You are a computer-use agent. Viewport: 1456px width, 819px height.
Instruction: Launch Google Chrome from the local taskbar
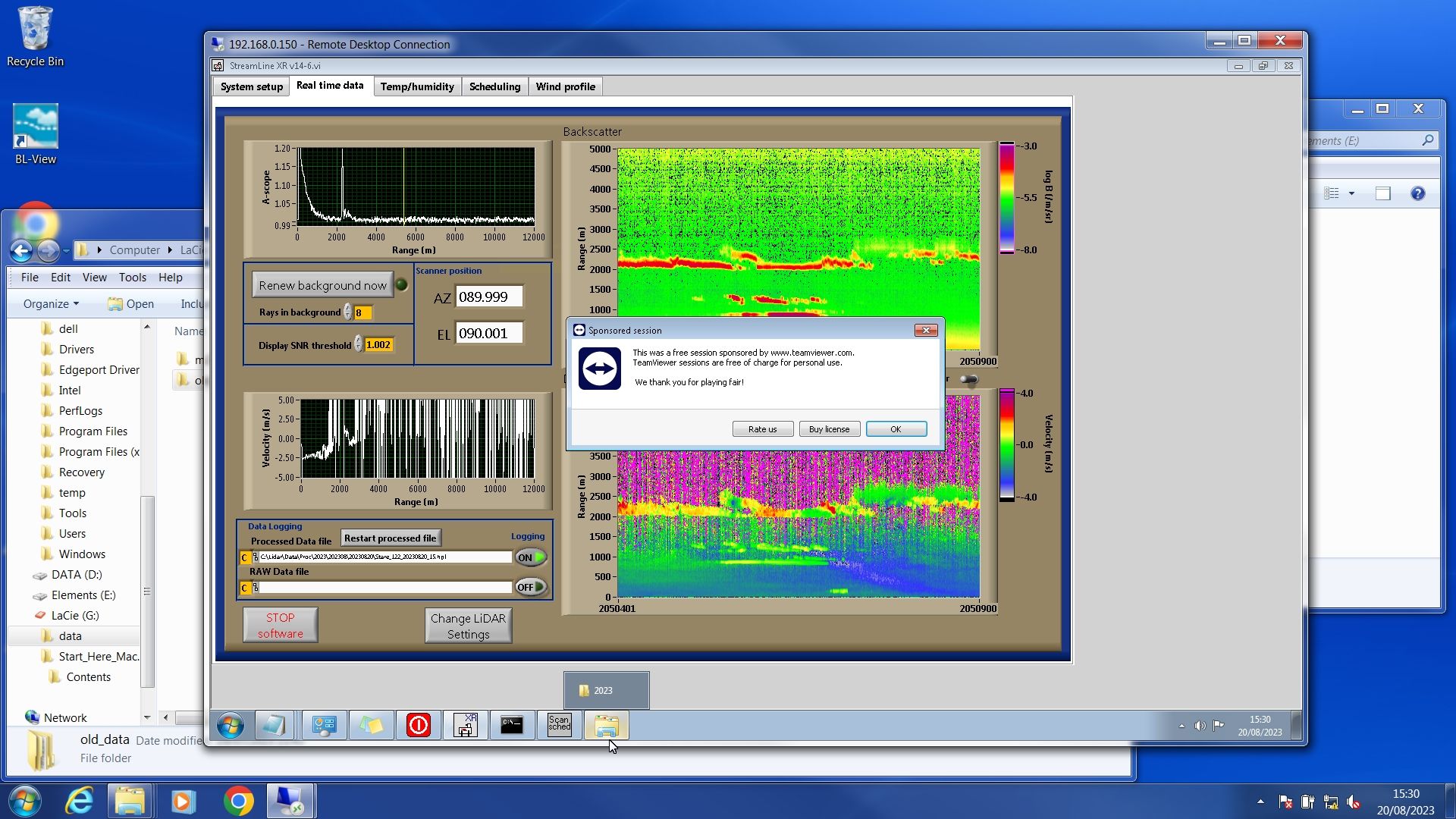[x=238, y=801]
